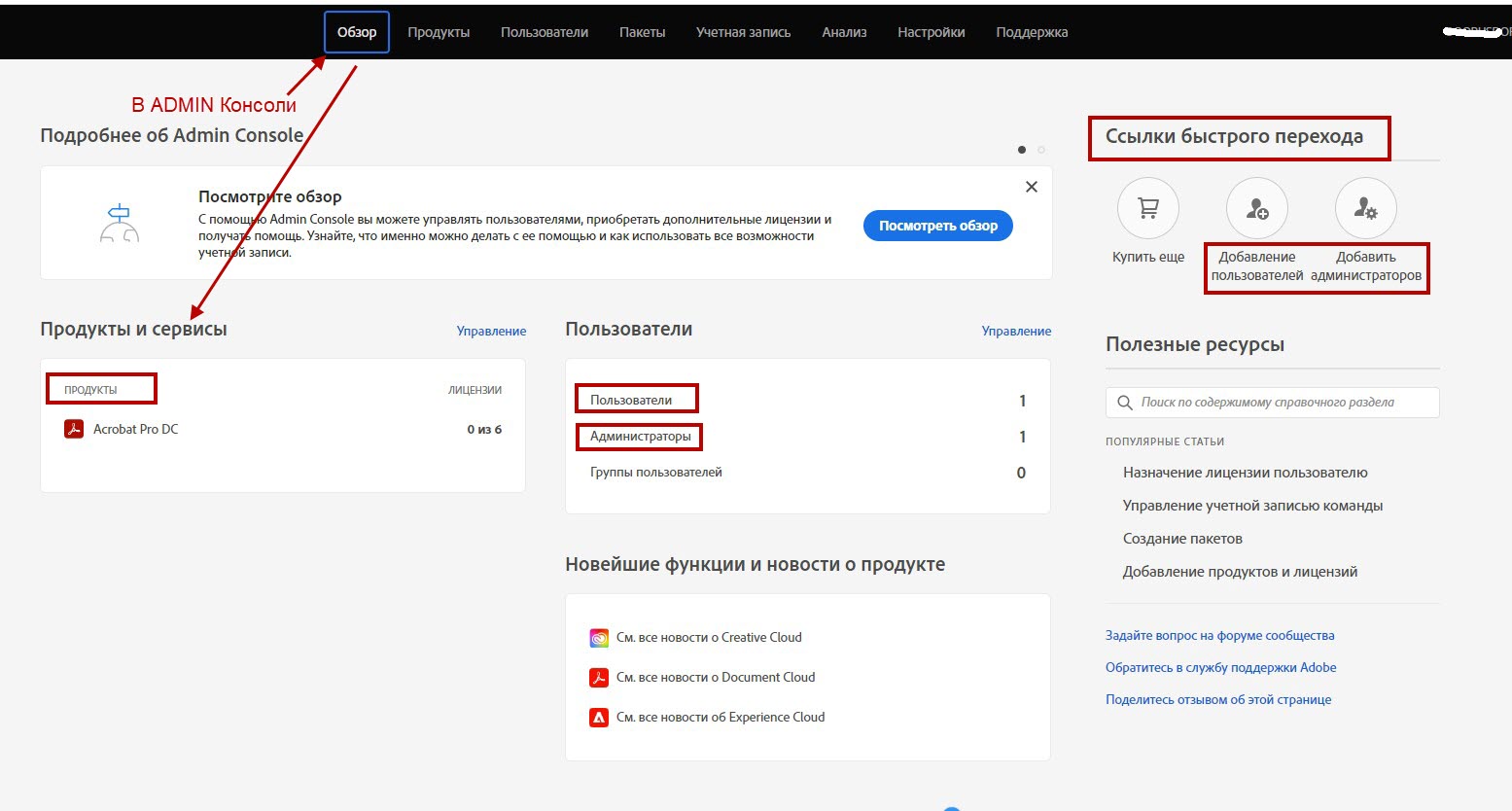The image size is (1512, 811).
Task: Close the Посмотрите обзор banner
Action: tap(1032, 187)
